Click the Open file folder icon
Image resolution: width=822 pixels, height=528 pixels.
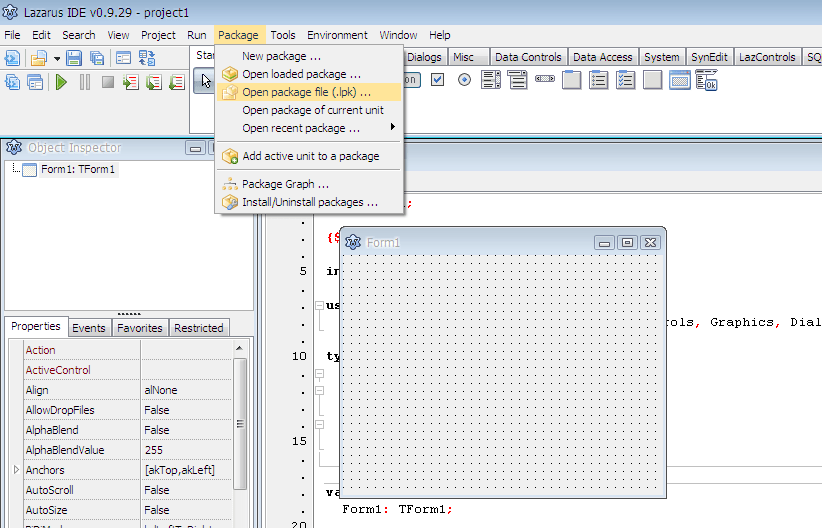click(38, 58)
